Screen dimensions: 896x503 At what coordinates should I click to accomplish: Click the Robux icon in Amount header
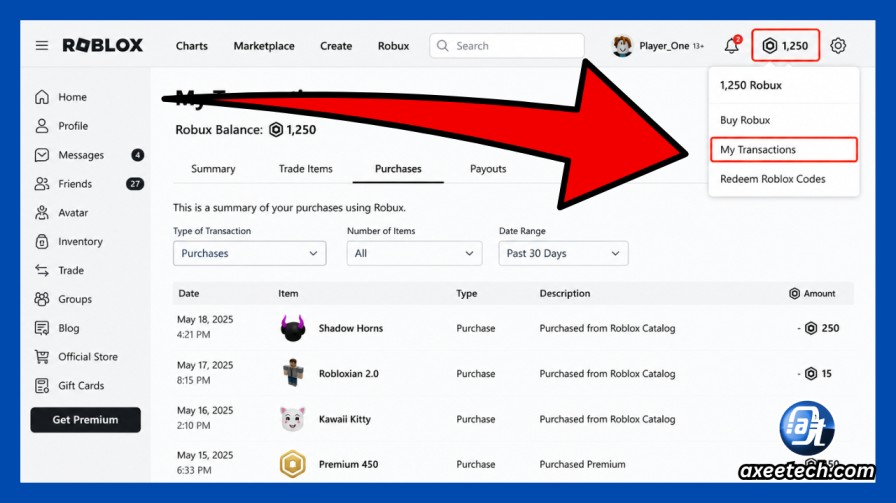(794, 293)
